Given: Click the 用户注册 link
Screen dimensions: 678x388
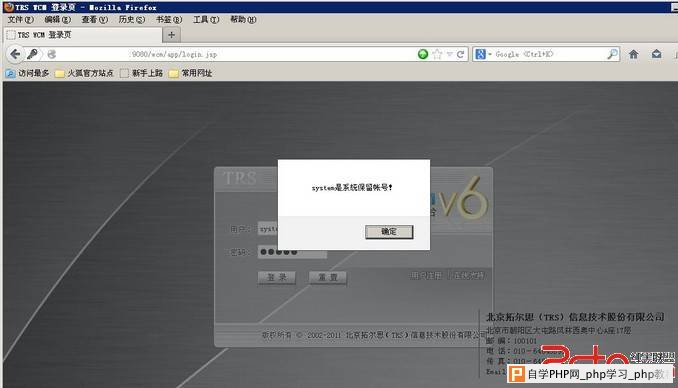Looking at the screenshot, I should point(426,276).
